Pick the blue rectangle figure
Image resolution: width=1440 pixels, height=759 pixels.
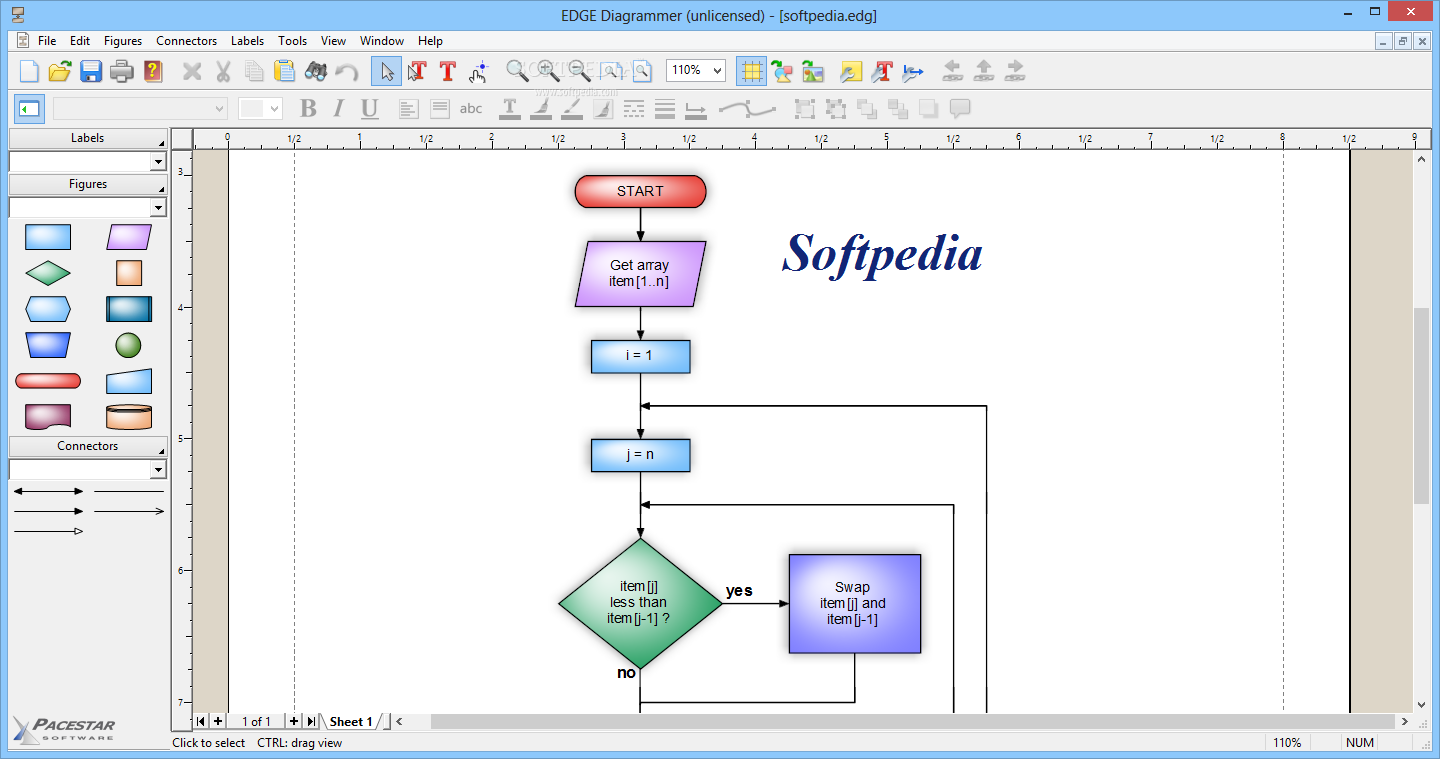[x=48, y=237]
